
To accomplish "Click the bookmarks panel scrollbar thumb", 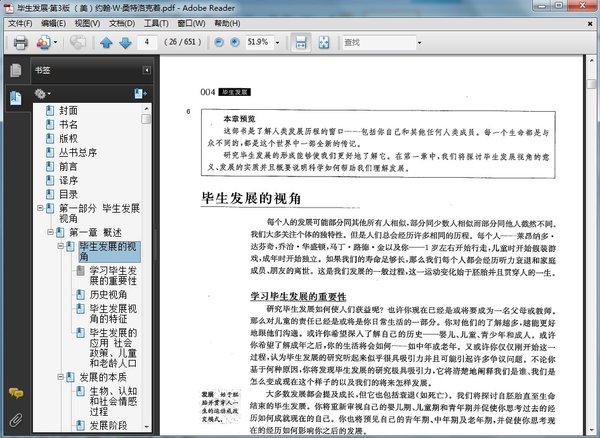I will pyautogui.click(x=147, y=119).
